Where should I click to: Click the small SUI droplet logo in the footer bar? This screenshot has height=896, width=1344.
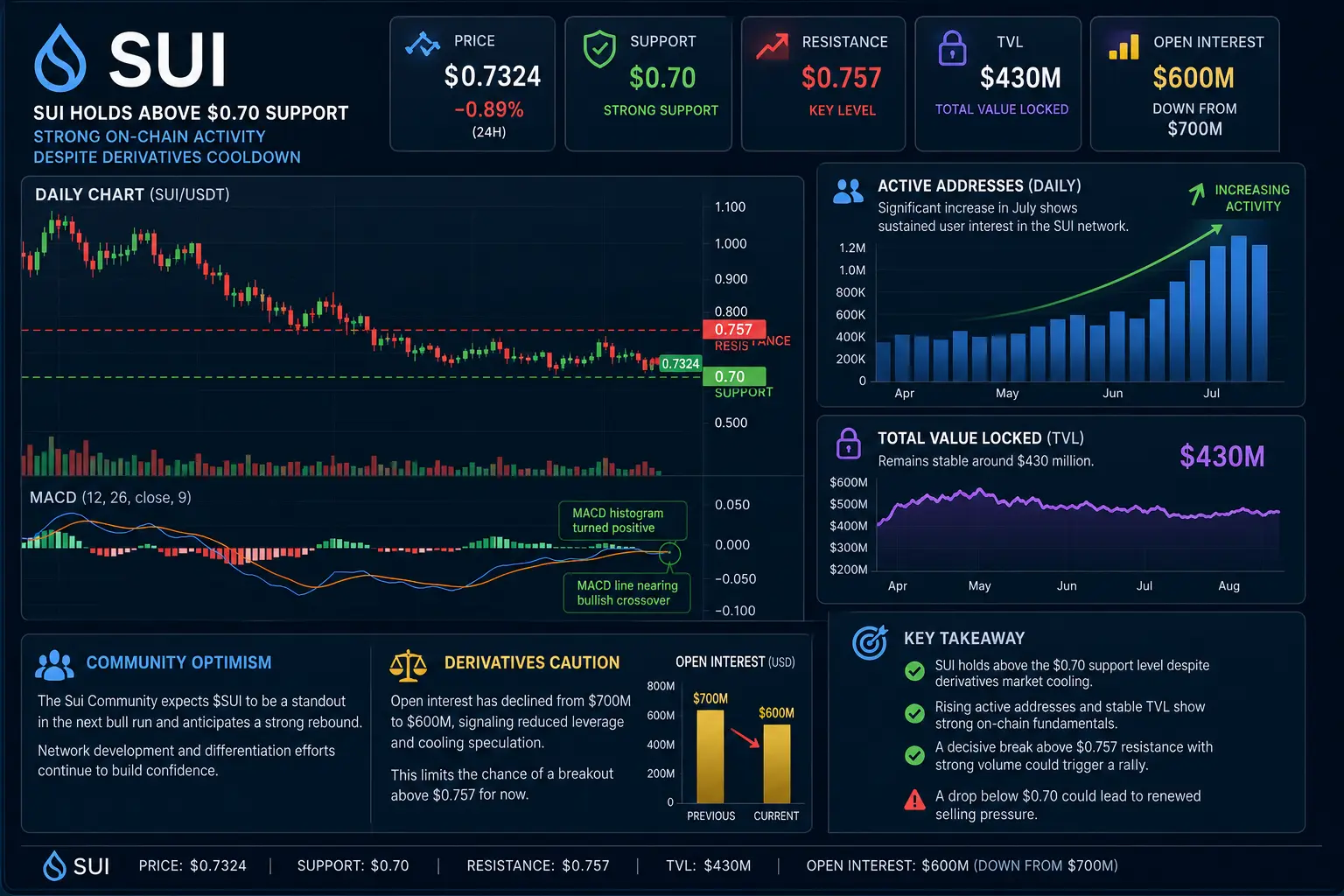click(54, 866)
